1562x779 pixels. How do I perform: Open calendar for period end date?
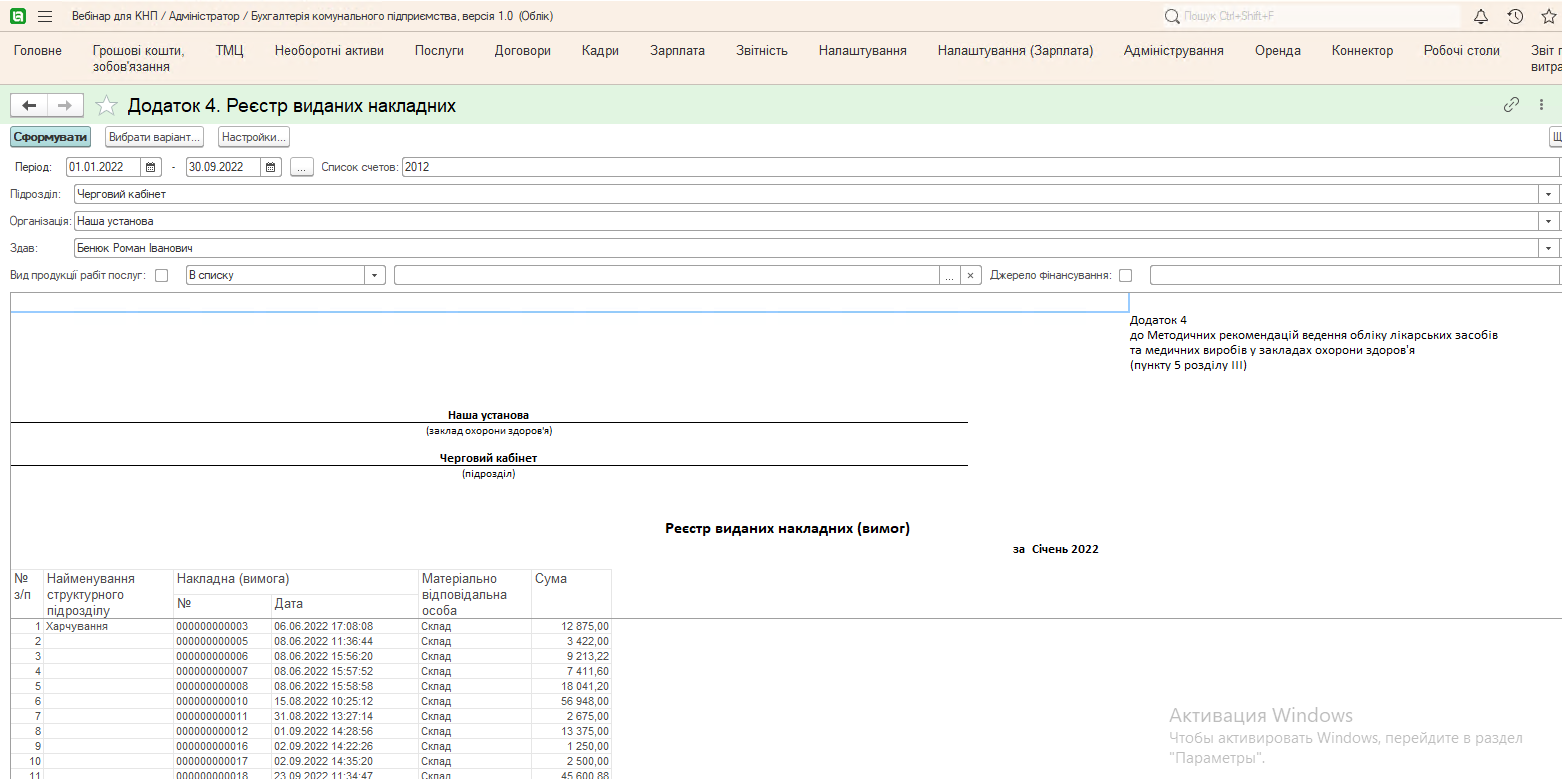(271, 167)
